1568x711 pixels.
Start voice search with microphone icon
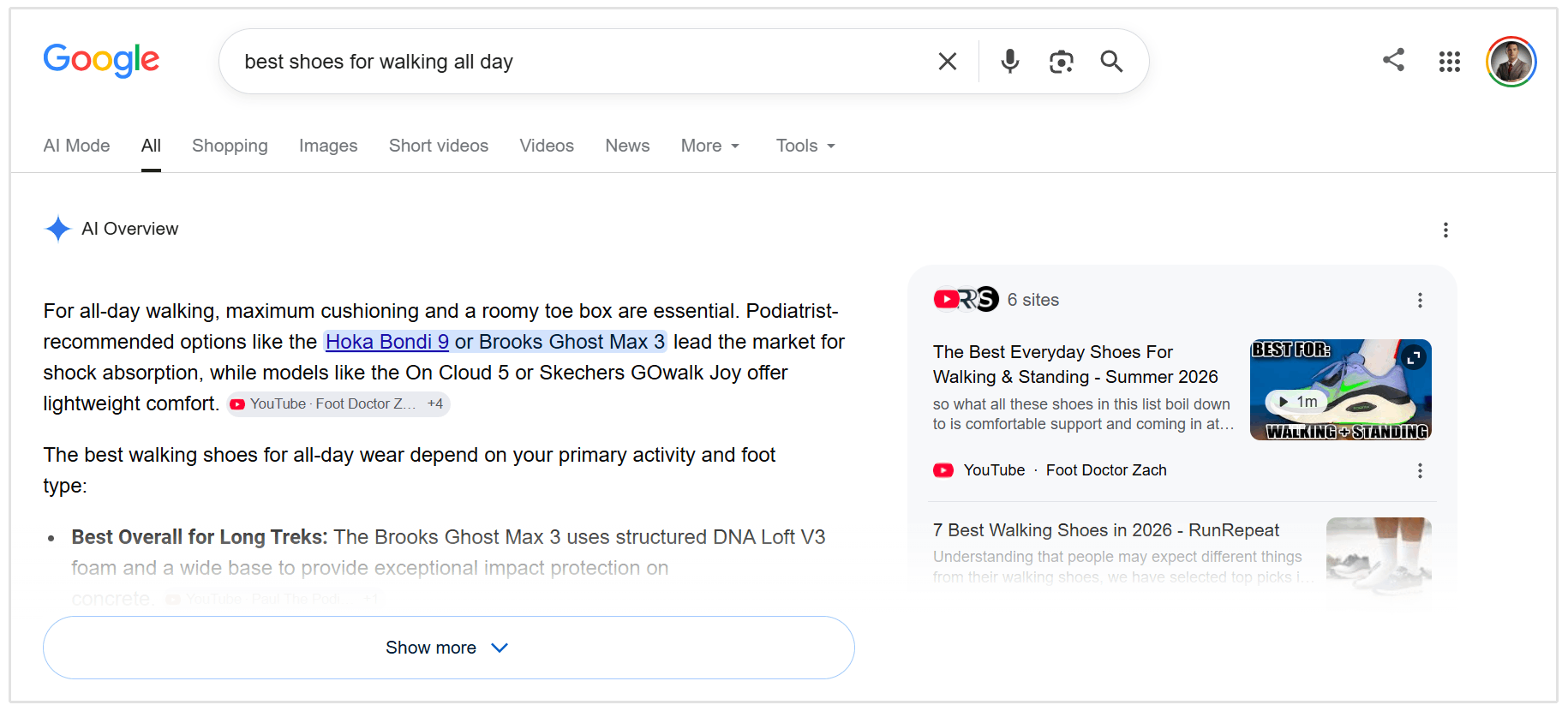click(x=1010, y=62)
